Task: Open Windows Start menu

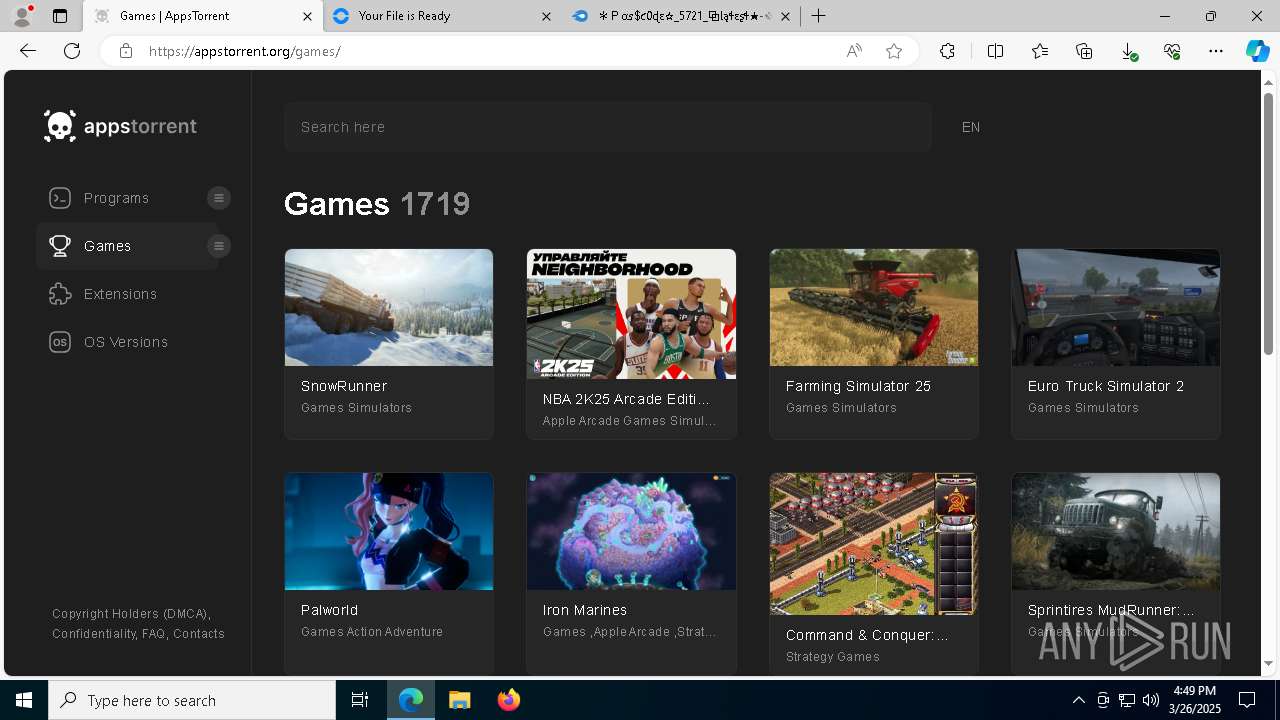Action: 24,700
